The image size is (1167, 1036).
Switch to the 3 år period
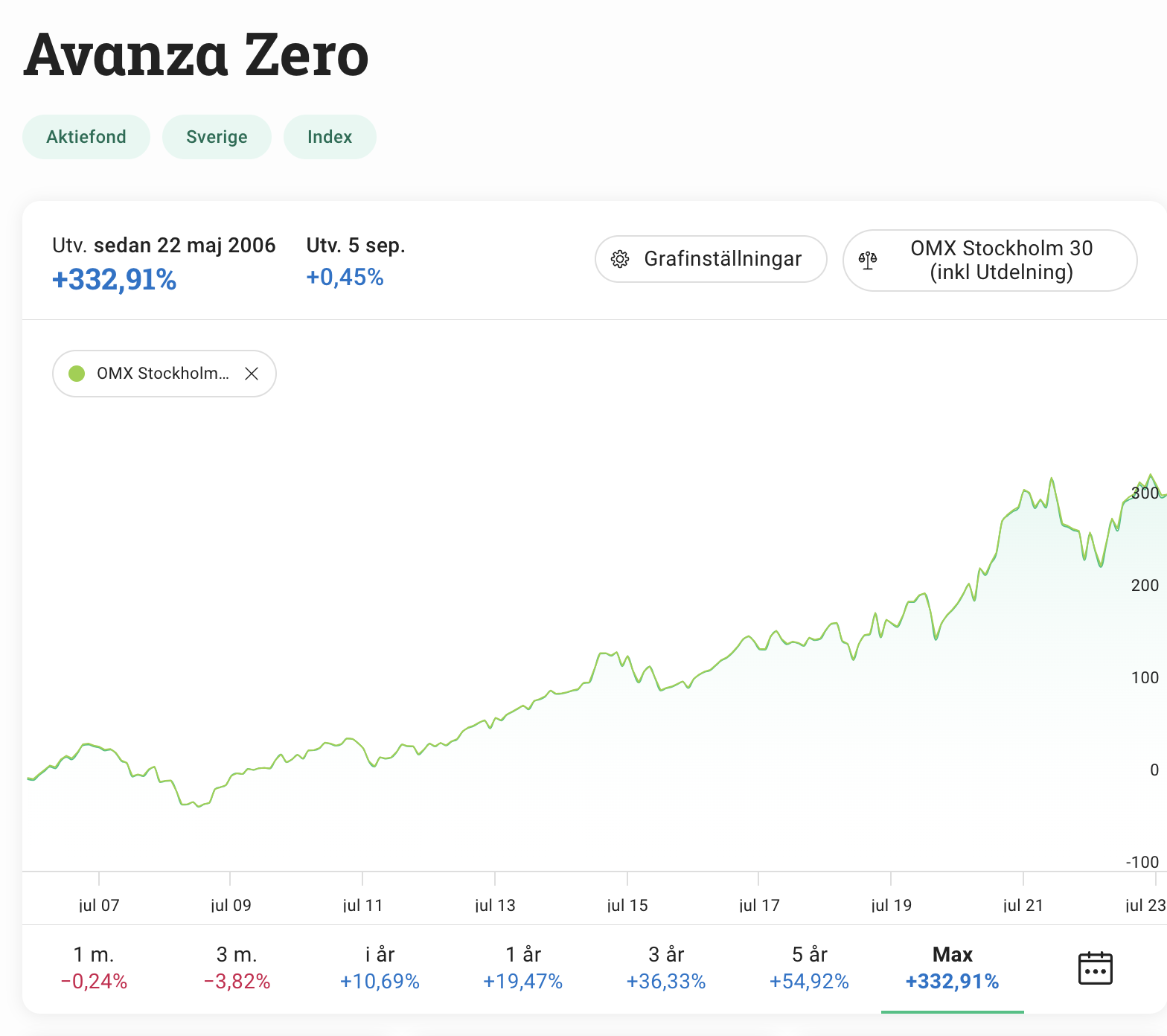point(666,968)
